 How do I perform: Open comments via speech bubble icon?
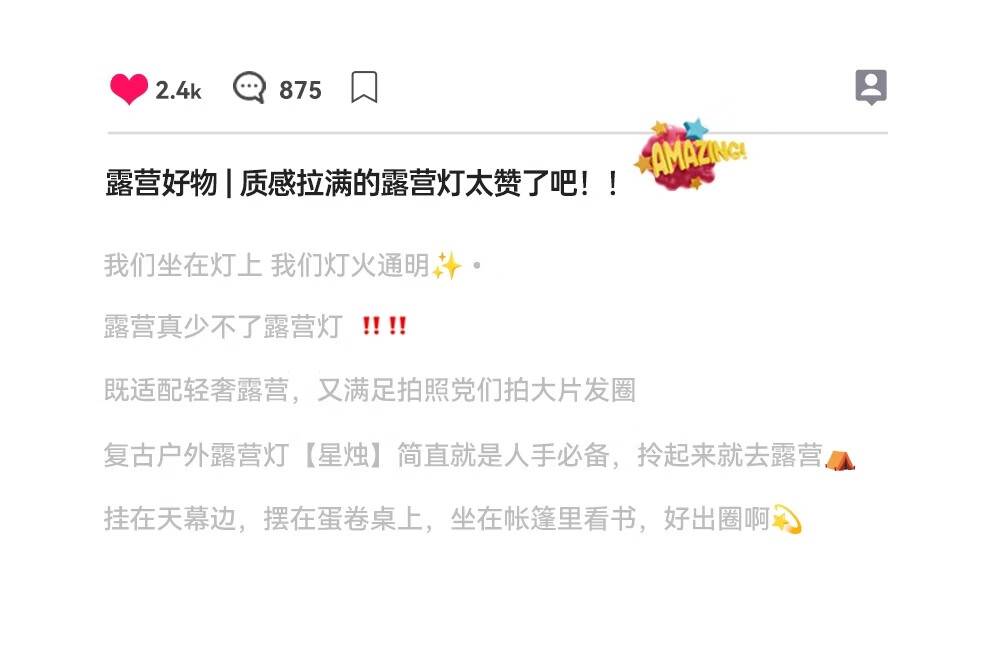click(249, 88)
